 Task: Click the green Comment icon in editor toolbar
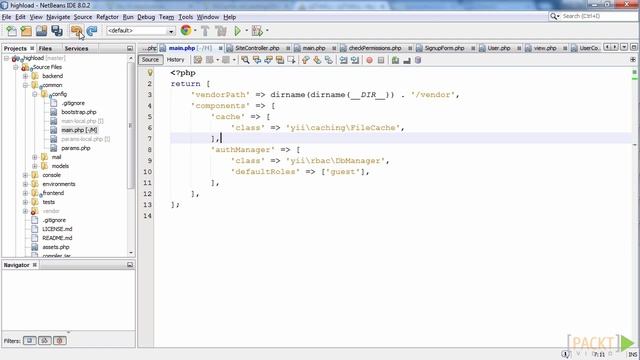pyautogui.click(x=395, y=60)
